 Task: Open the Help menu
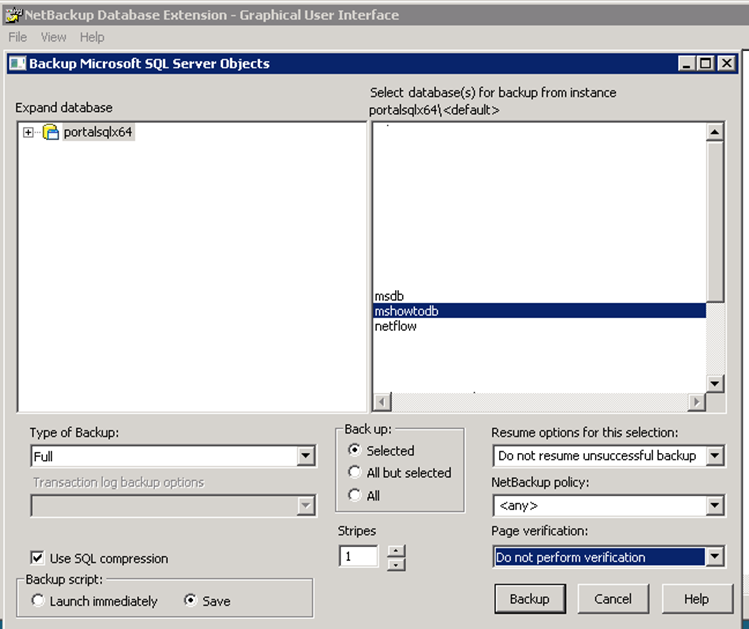coord(92,37)
